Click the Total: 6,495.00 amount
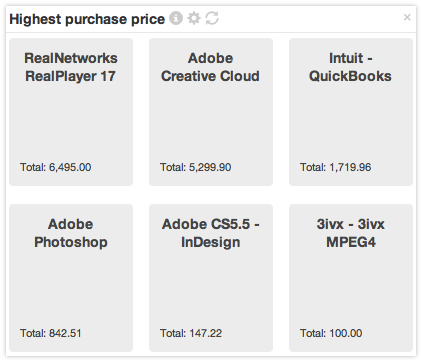Image resolution: width=421 pixels, height=363 pixels. pyautogui.click(x=56, y=167)
